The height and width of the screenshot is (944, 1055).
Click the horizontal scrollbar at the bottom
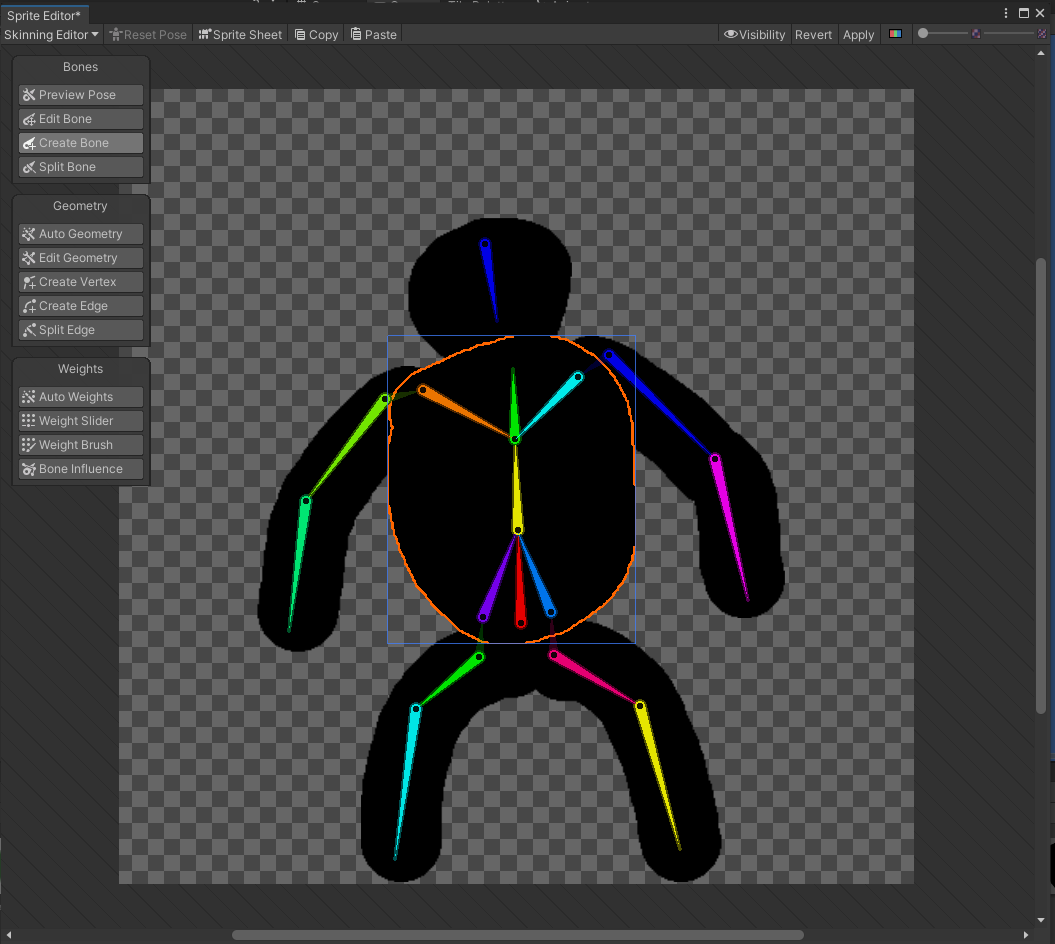[520, 935]
